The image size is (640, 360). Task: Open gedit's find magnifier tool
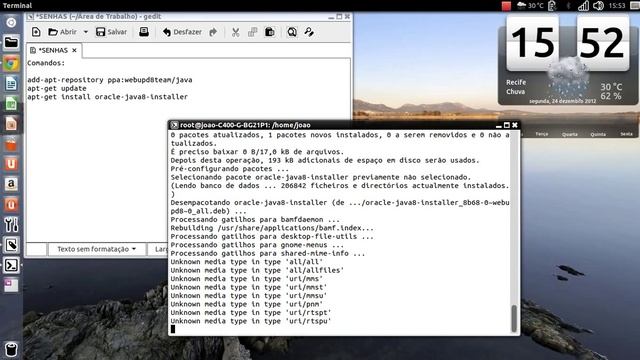(292, 32)
